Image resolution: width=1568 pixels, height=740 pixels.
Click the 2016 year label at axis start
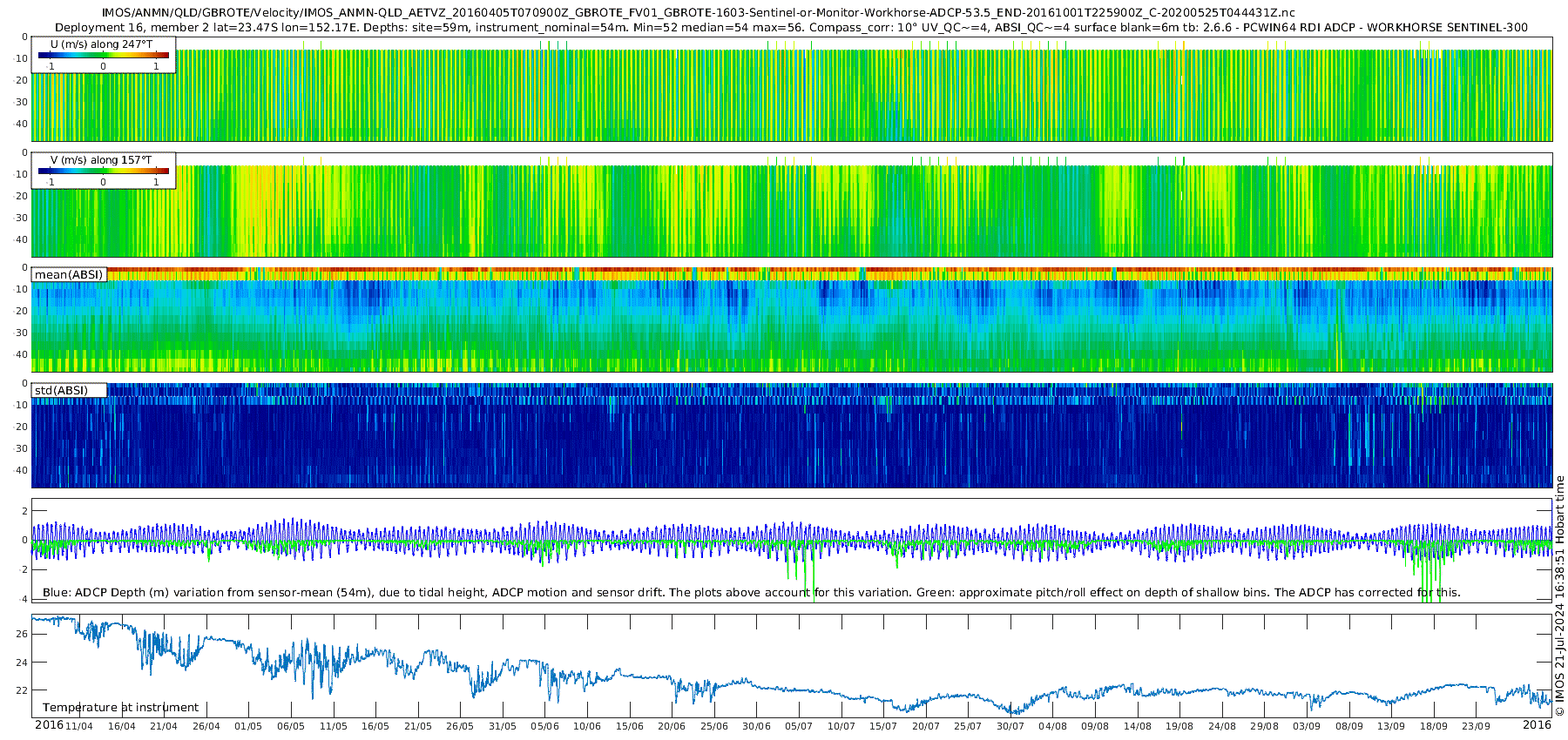[49, 725]
